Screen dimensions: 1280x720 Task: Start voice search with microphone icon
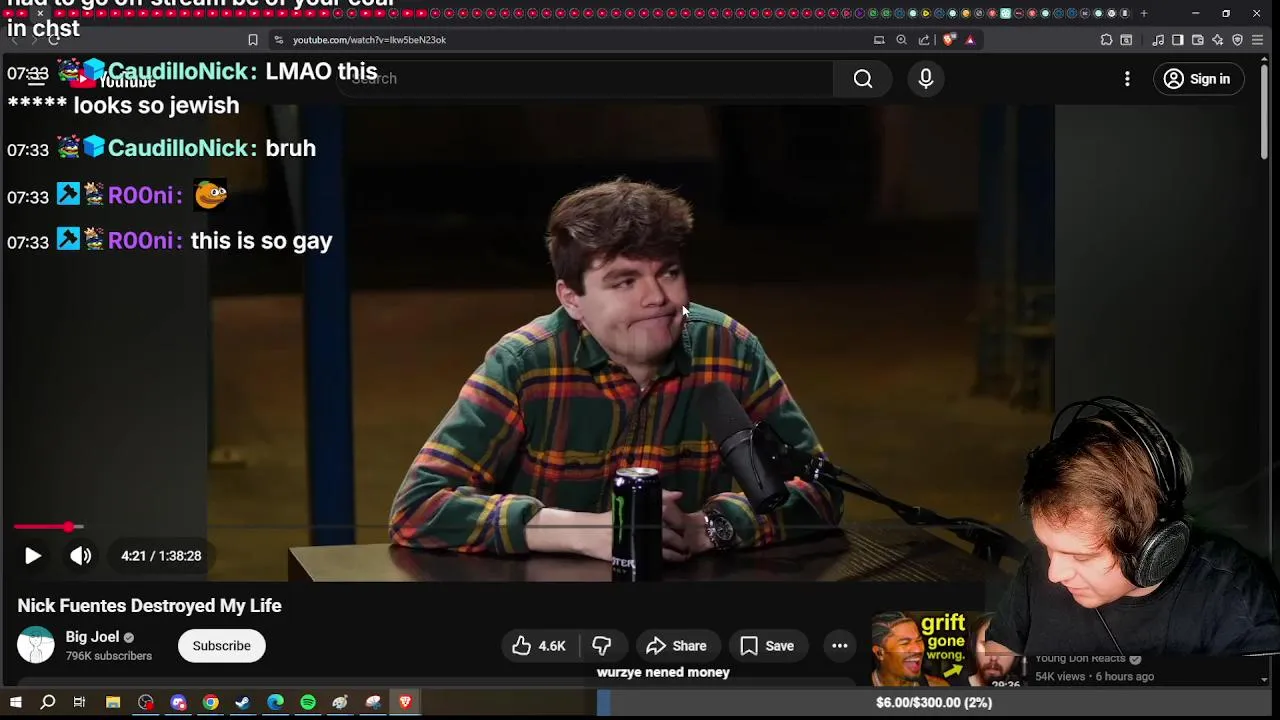[926, 79]
